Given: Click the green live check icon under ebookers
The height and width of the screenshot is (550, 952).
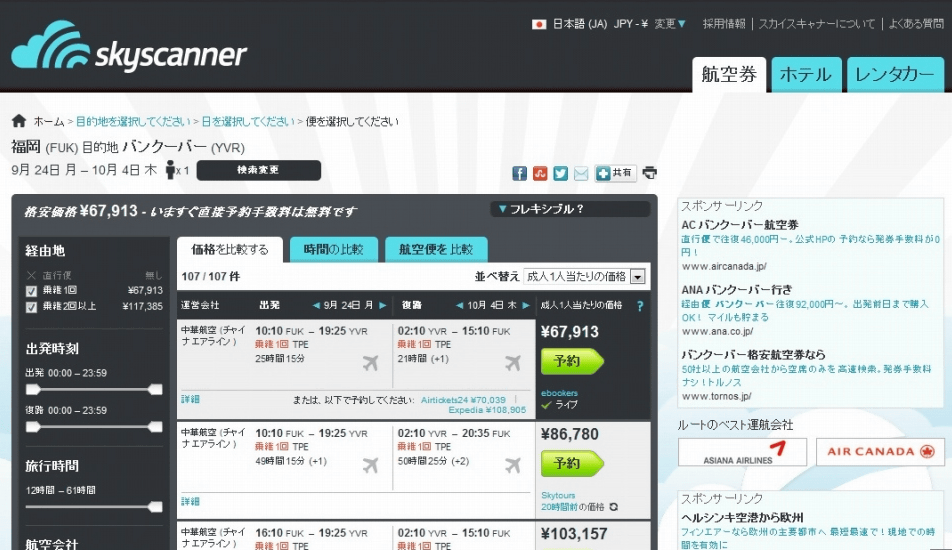Looking at the screenshot, I should pyautogui.click(x=546, y=405).
